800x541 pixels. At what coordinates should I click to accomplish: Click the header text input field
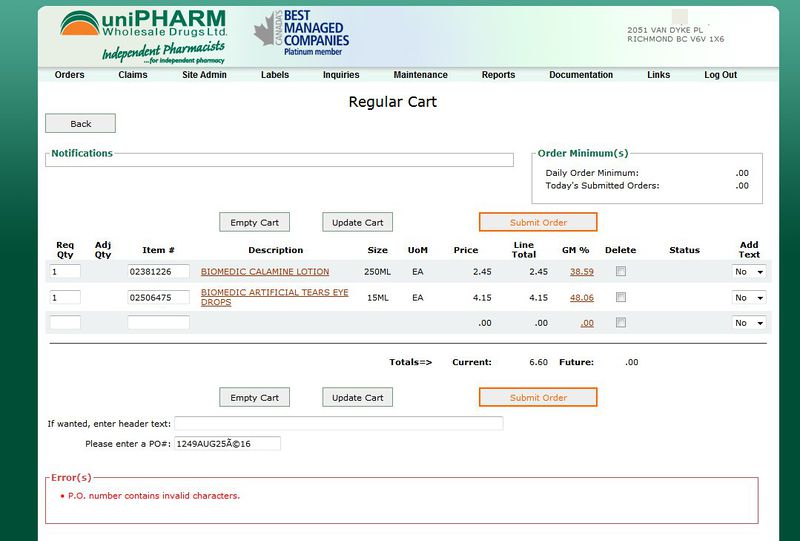(339, 424)
